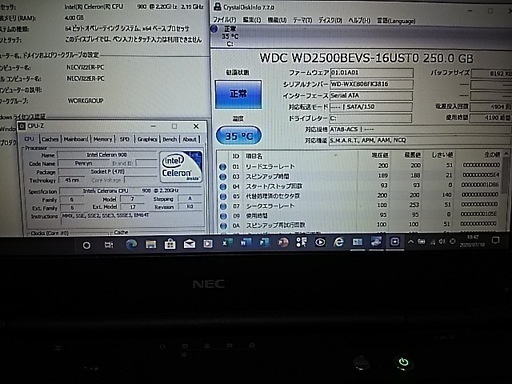Select the リードエラーレート attribute row
Screen dimensions: 512x384
359,166
